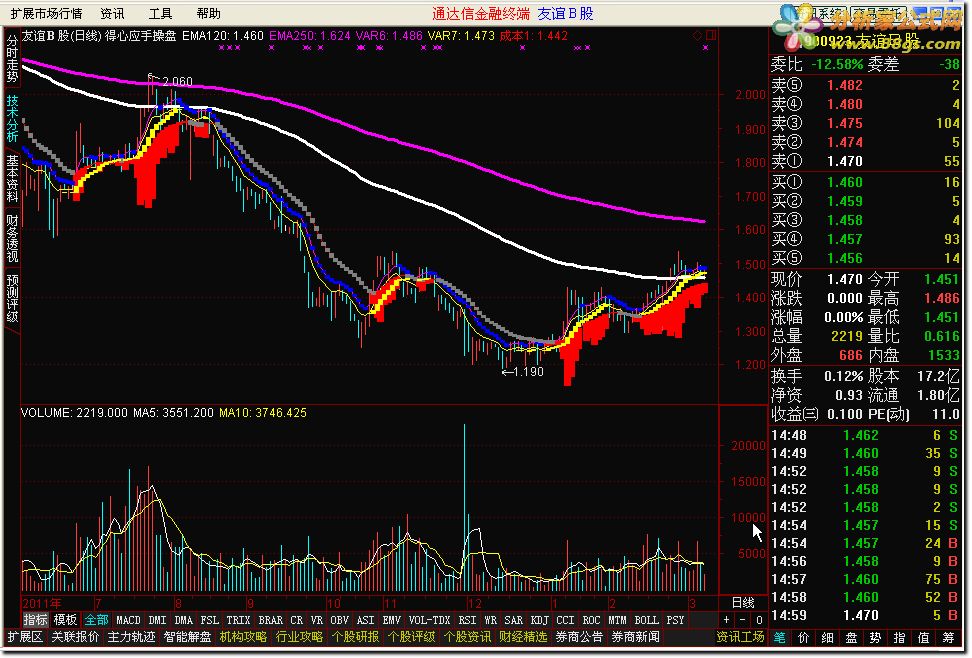
Task: Show the PSY indicator
Action: 676,620
